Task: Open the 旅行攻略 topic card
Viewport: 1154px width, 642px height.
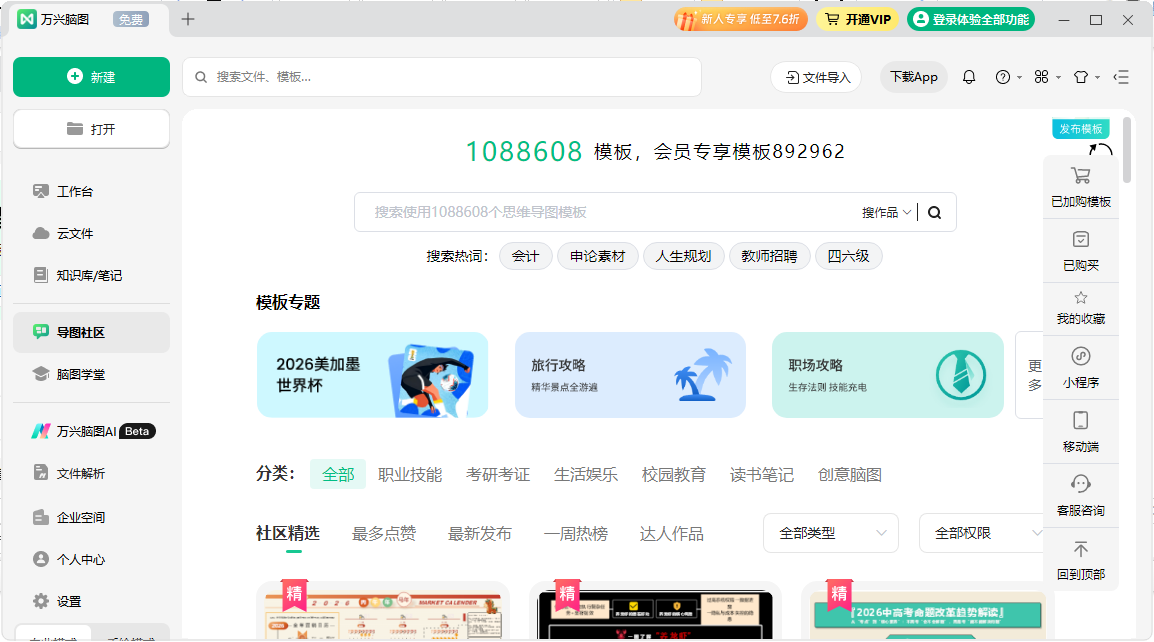Action: coord(630,375)
